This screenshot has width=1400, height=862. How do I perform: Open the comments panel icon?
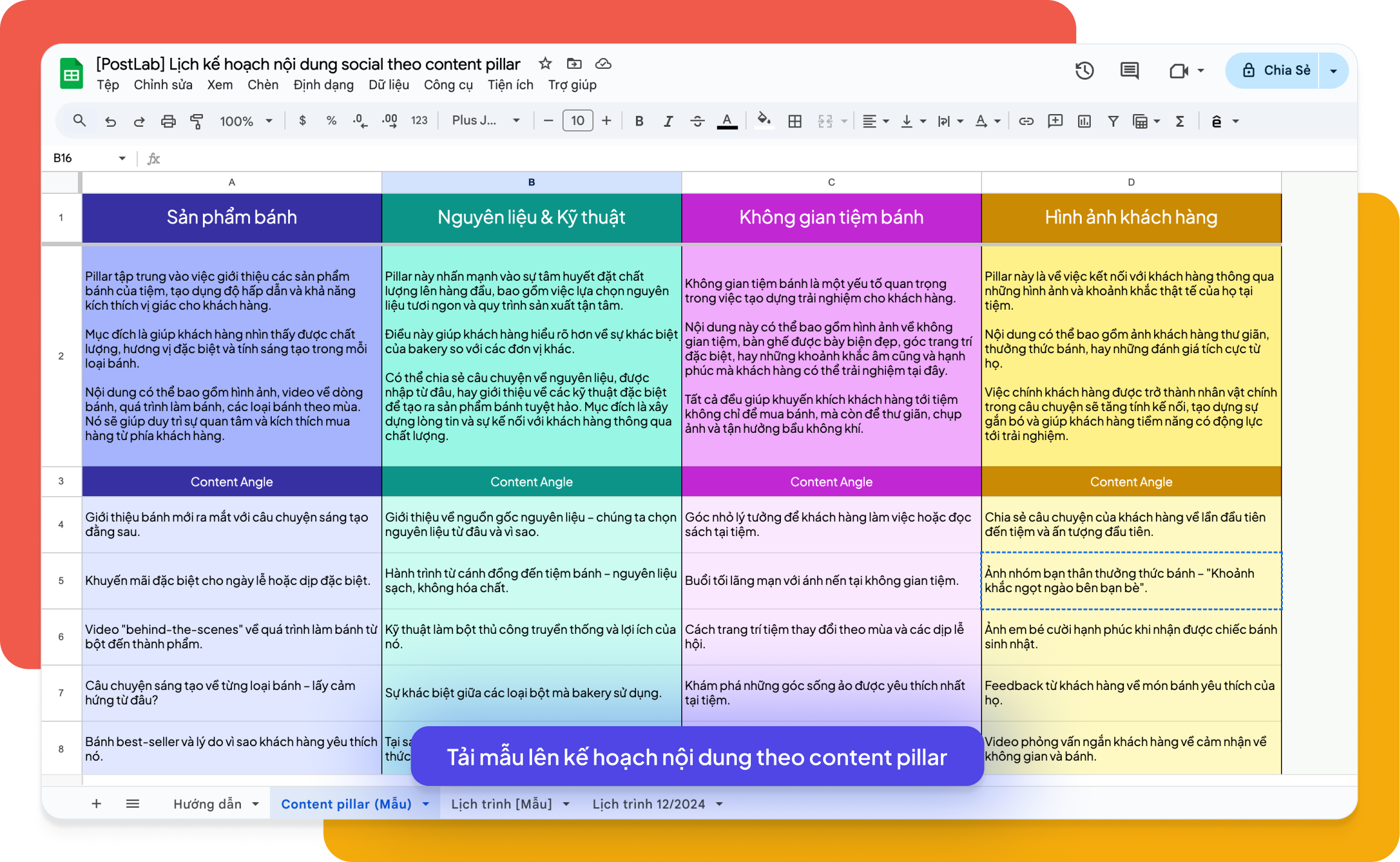click(x=1129, y=71)
